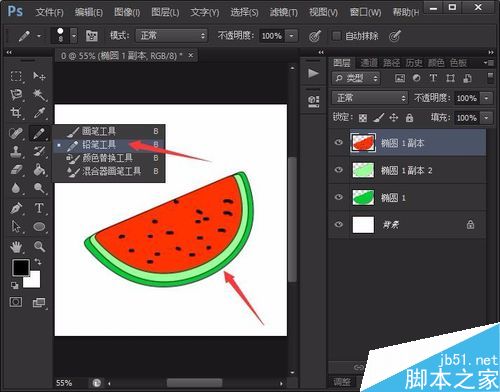Toggle layer filtering switch on
This screenshot has height=392, width=500.
click(x=490, y=78)
